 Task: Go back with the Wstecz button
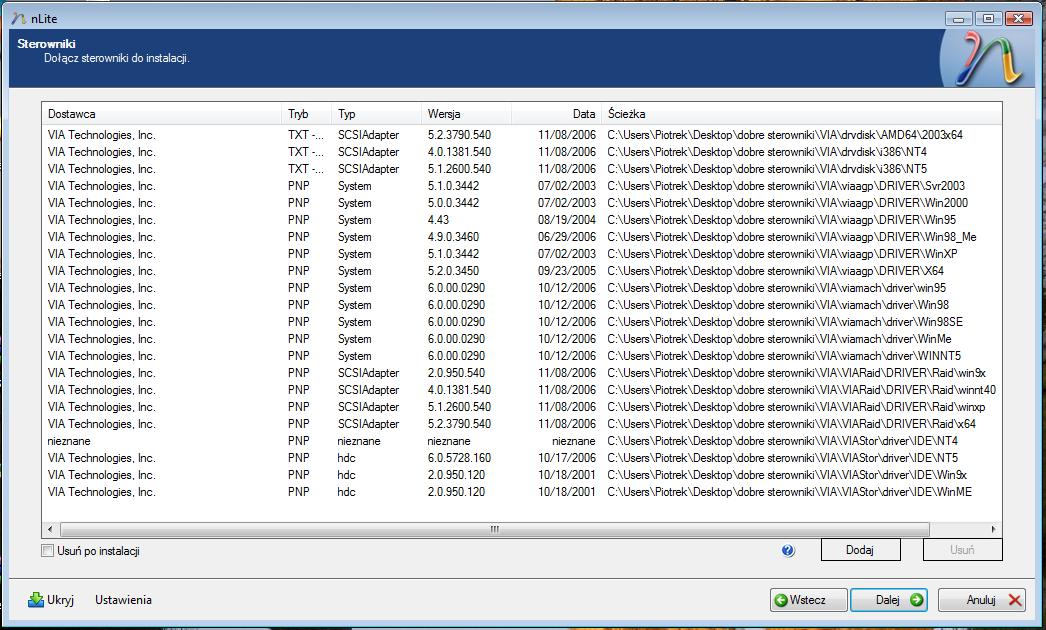click(809, 600)
